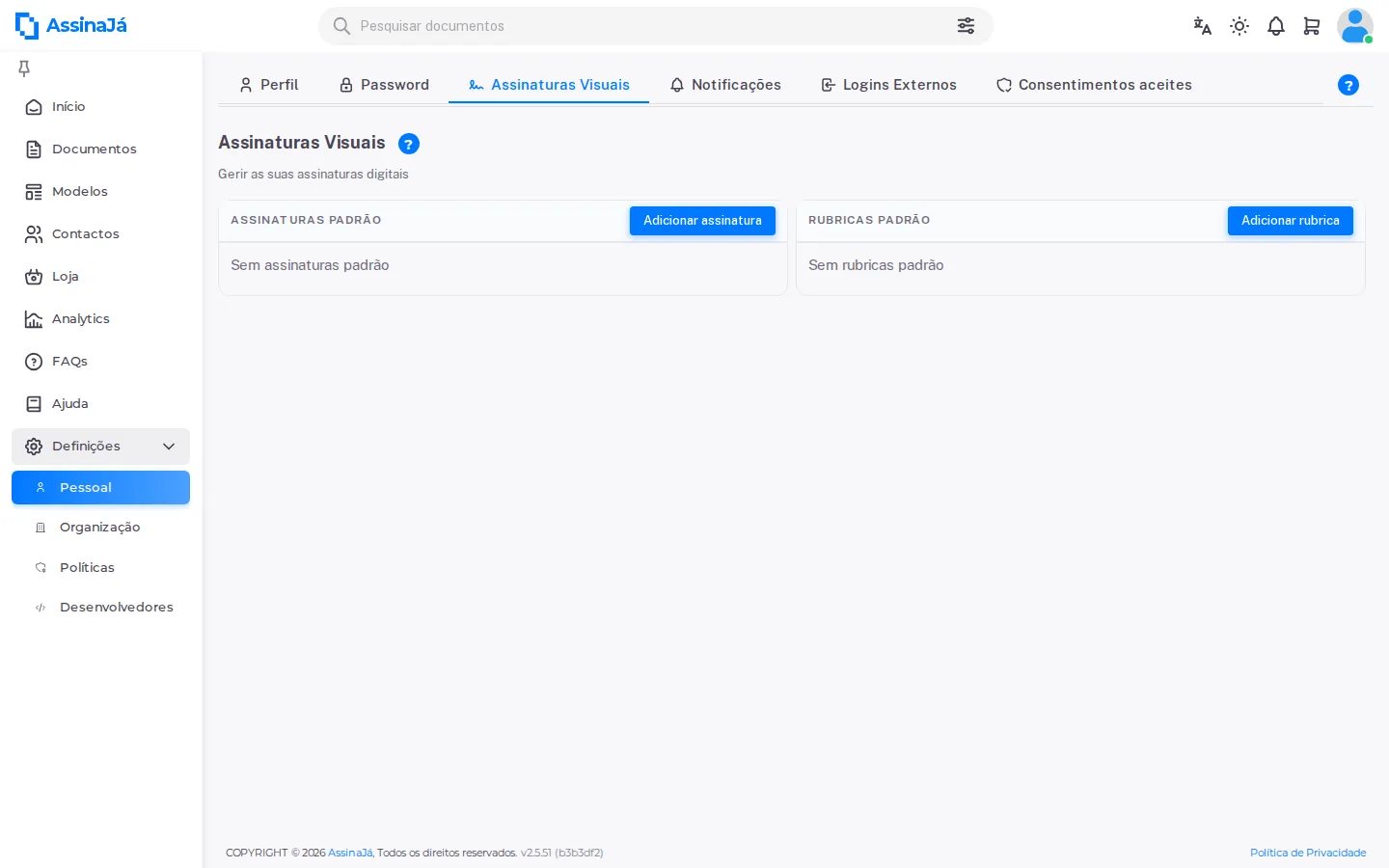This screenshot has height=868, width=1389.
Task: Open the search filter options icon
Action: (966, 26)
